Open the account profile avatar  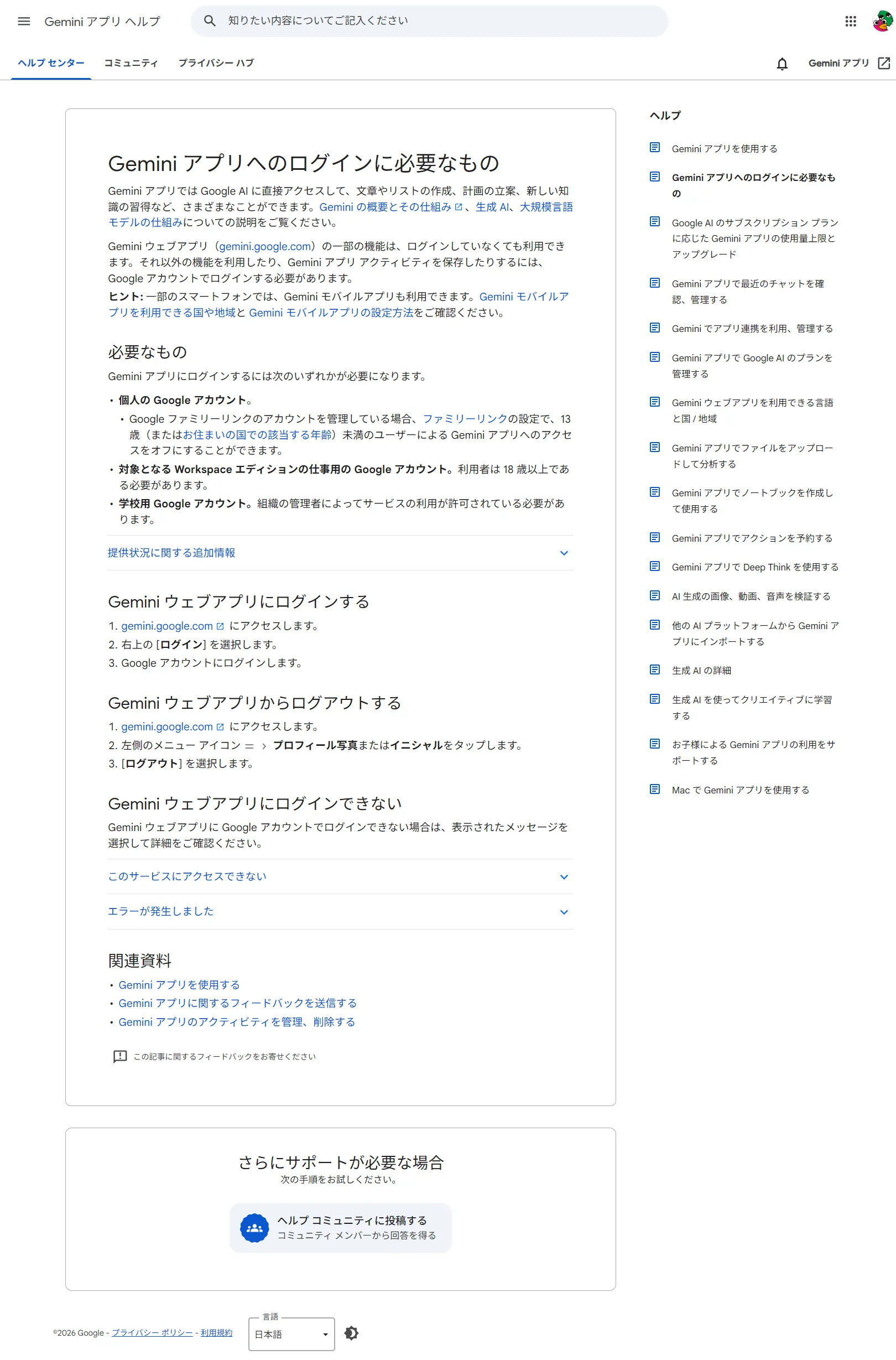(x=882, y=21)
